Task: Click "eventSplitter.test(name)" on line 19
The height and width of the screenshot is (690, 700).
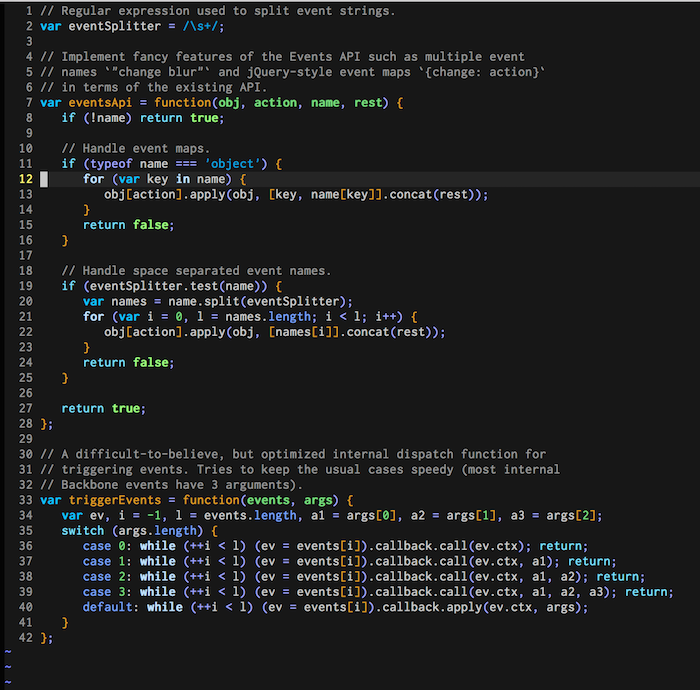Action: (175, 286)
